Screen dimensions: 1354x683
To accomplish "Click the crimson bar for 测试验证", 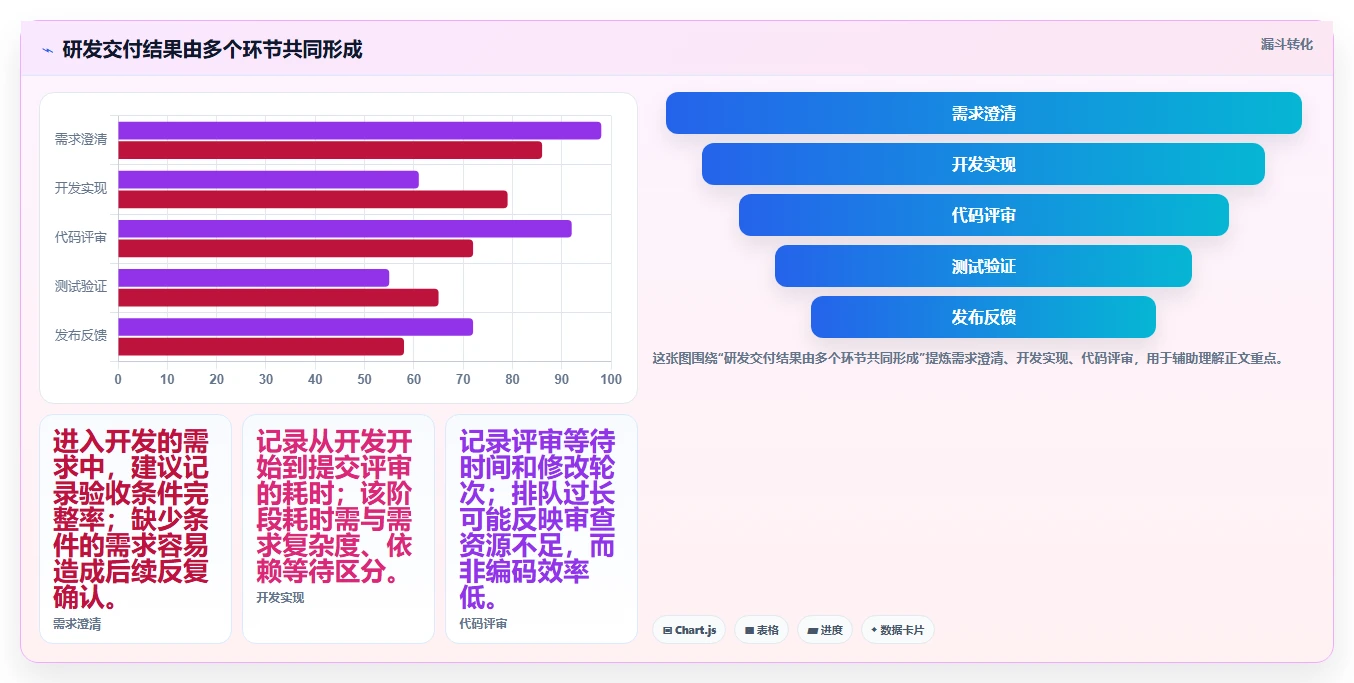I will pyautogui.click(x=278, y=297).
